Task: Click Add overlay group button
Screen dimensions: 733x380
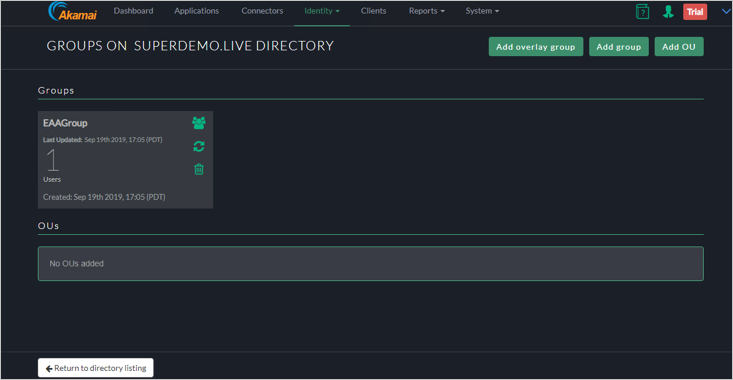Action: [536, 47]
